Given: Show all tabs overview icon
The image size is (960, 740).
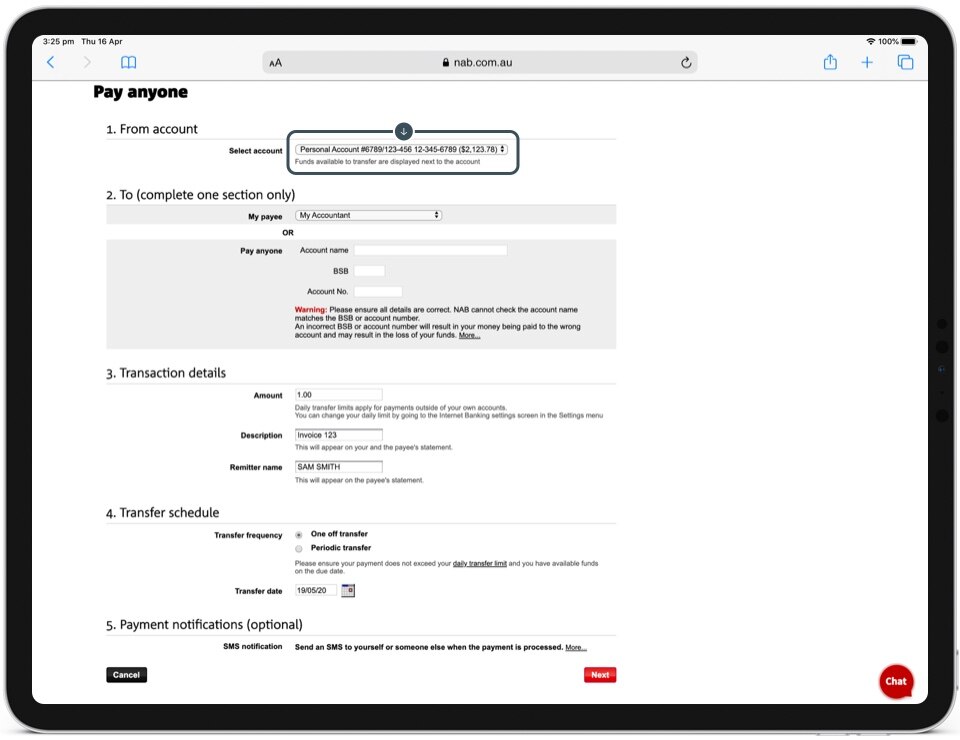Looking at the screenshot, I should pos(905,62).
